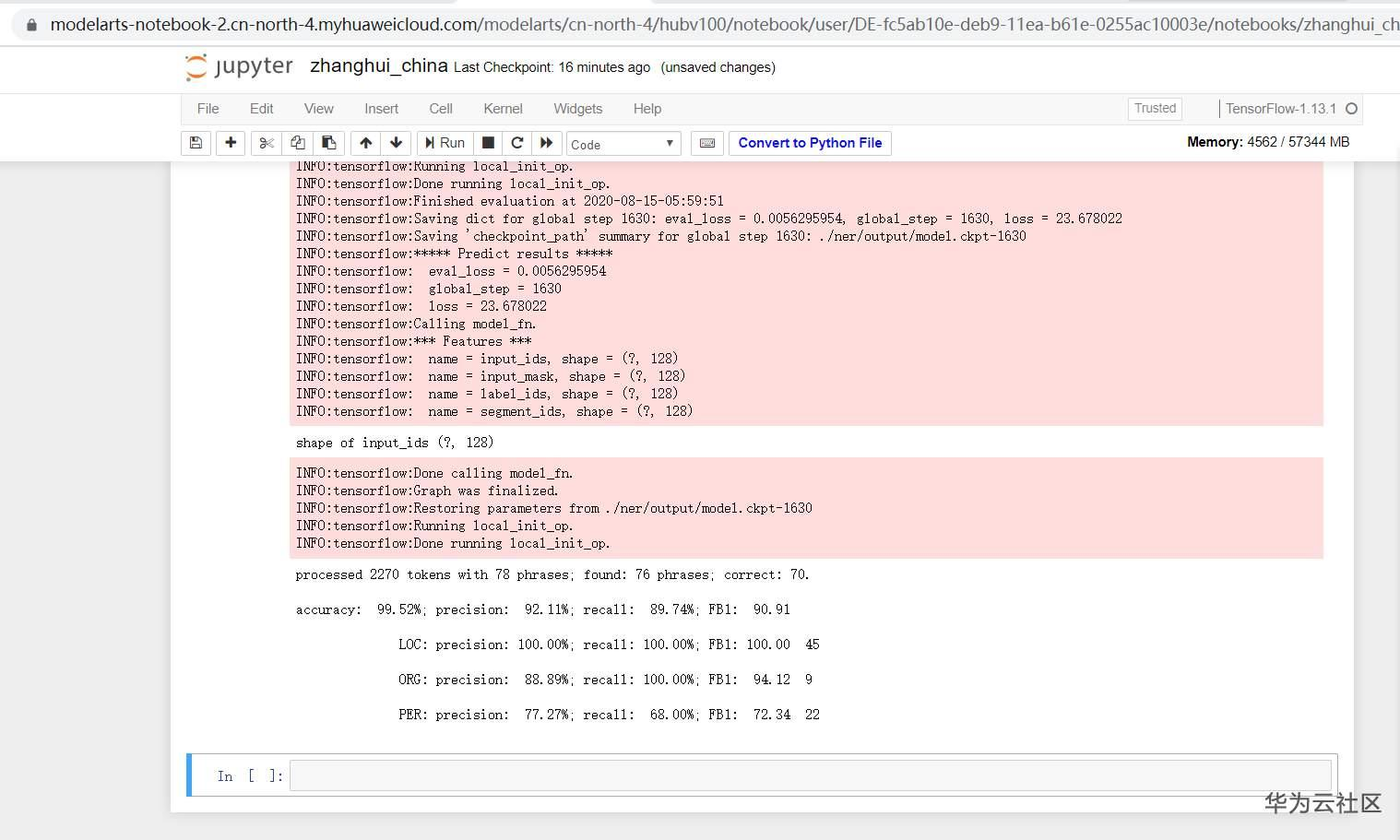Viewport: 1400px width, 840px height.
Task: Click the 'Saving checkpoint_path summary' log line
Action: click(x=661, y=236)
